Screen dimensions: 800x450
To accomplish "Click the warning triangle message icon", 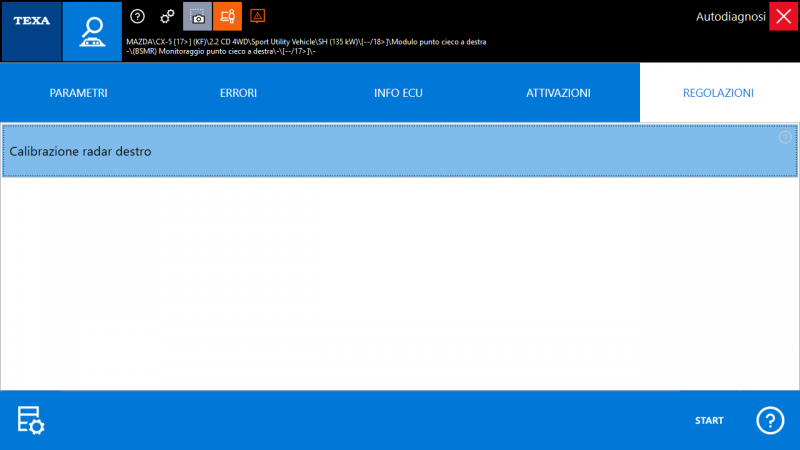I will tap(257, 16).
